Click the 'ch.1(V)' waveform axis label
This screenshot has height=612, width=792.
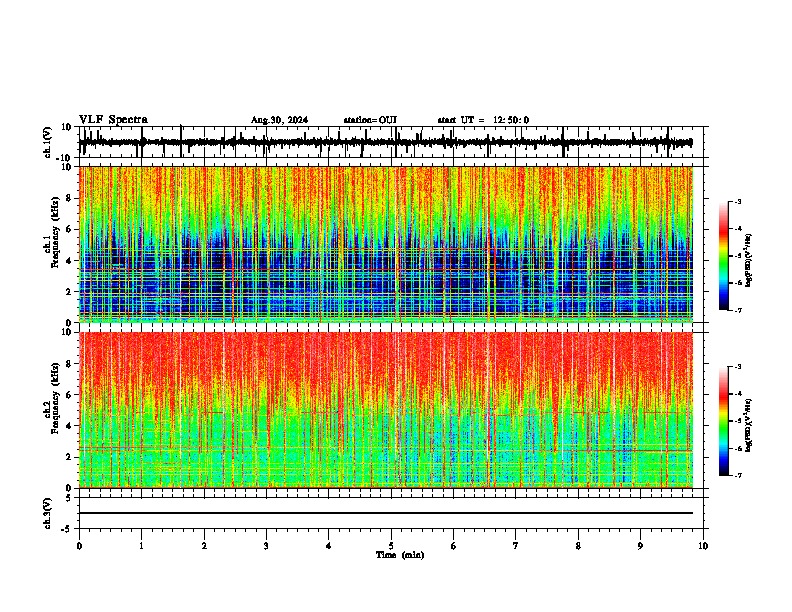click(x=48, y=142)
